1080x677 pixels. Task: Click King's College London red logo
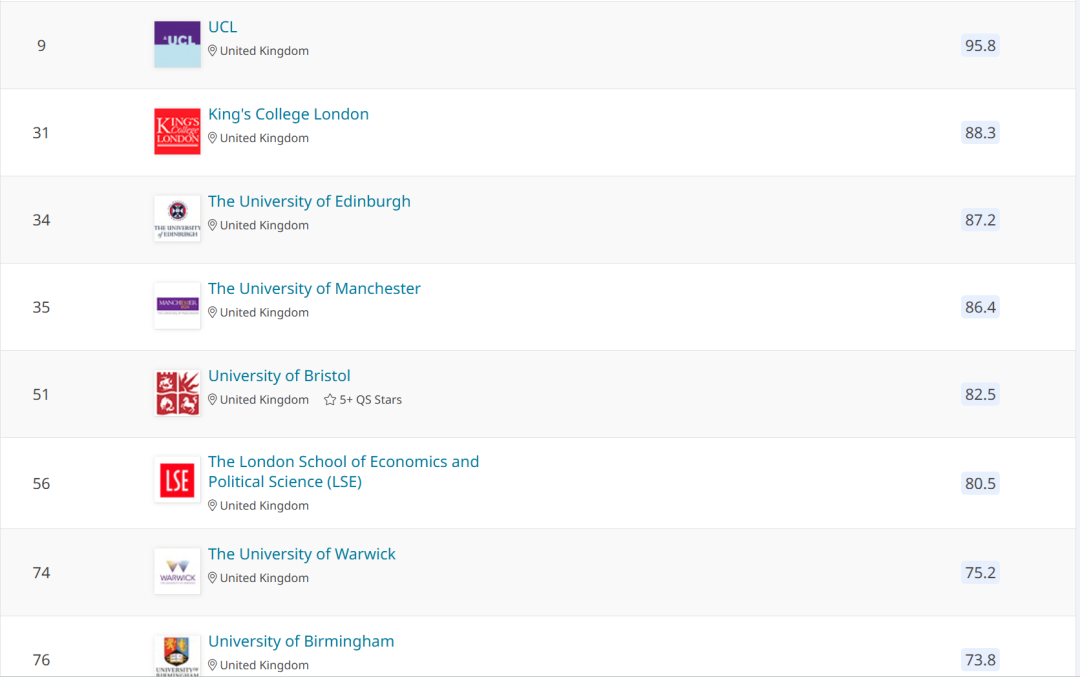click(177, 132)
